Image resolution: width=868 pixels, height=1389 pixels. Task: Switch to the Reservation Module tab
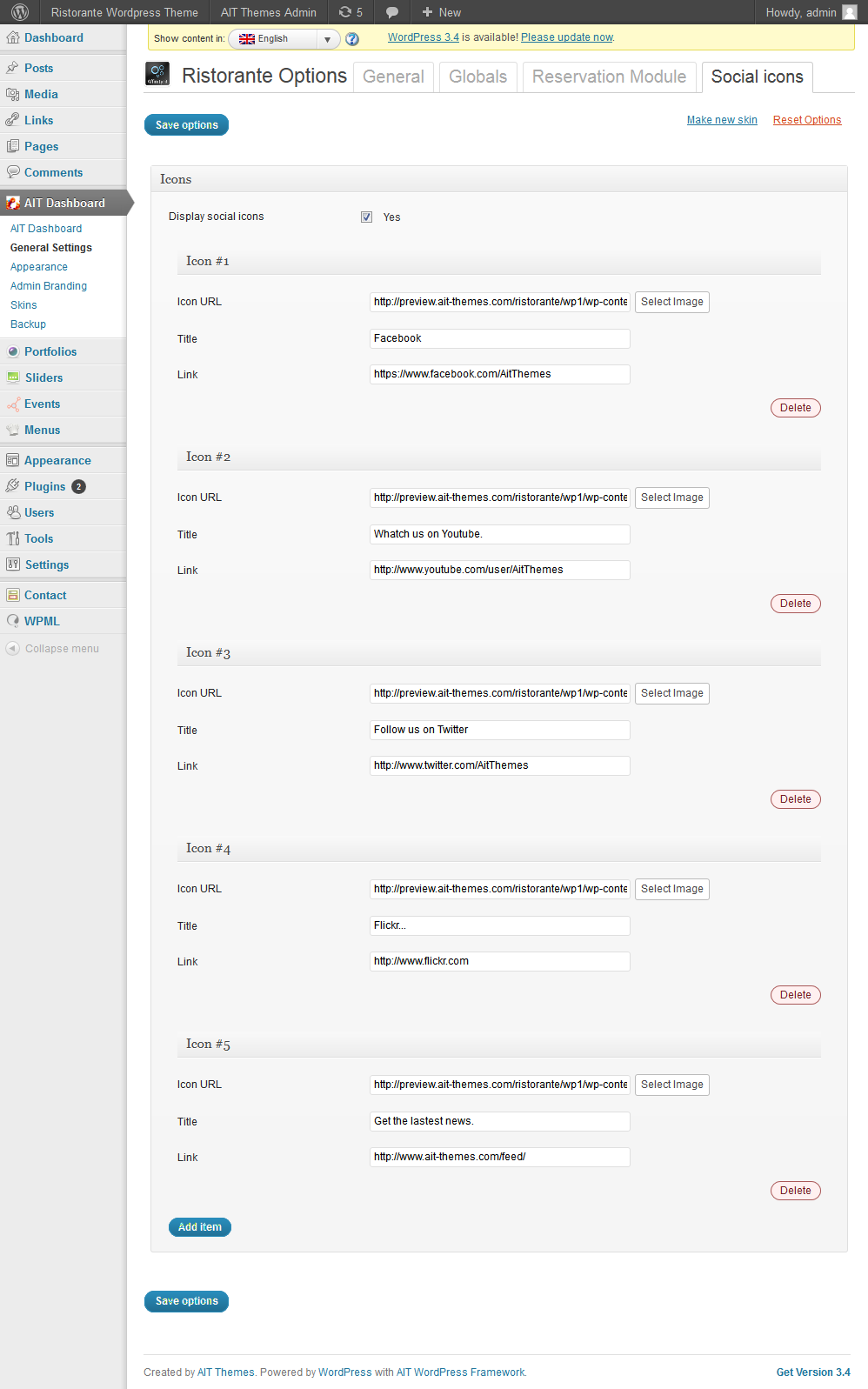[609, 77]
